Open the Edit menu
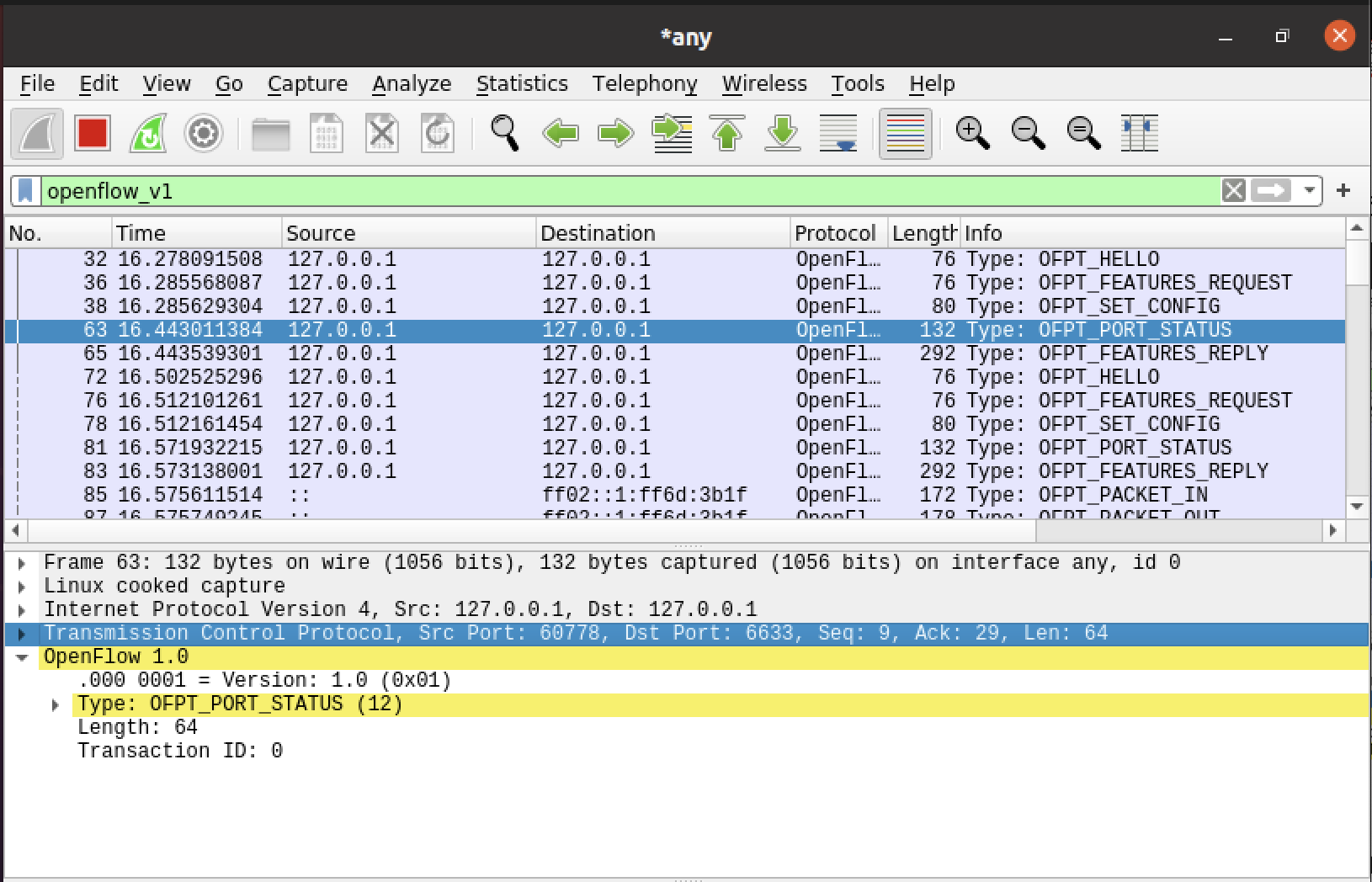The height and width of the screenshot is (882, 1372). [x=98, y=83]
